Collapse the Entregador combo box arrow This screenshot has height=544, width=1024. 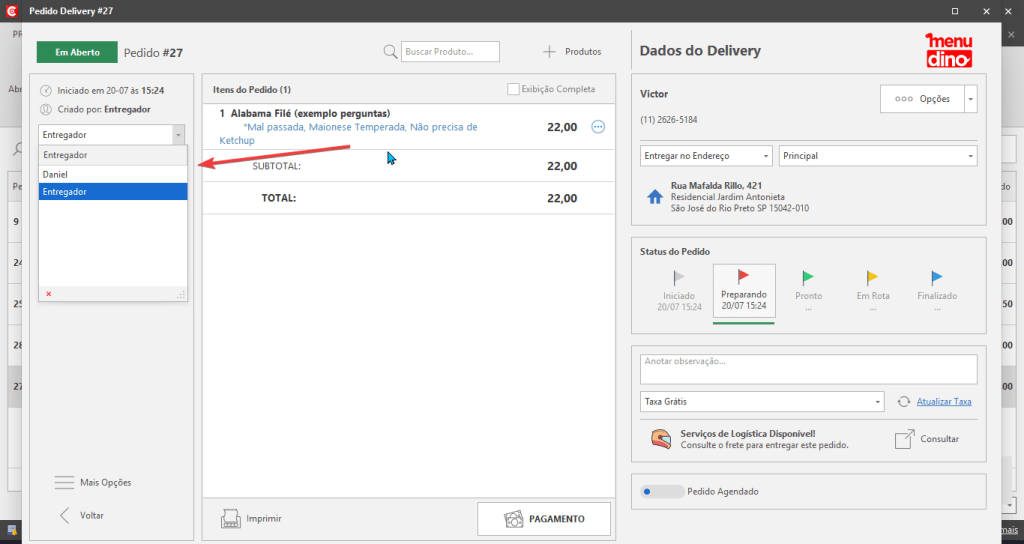tap(178, 135)
